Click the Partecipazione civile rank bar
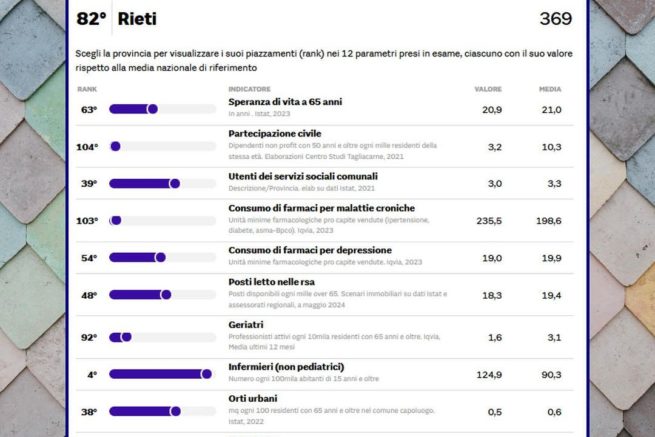Screen dimensions: 655x437 tap(161, 146)
